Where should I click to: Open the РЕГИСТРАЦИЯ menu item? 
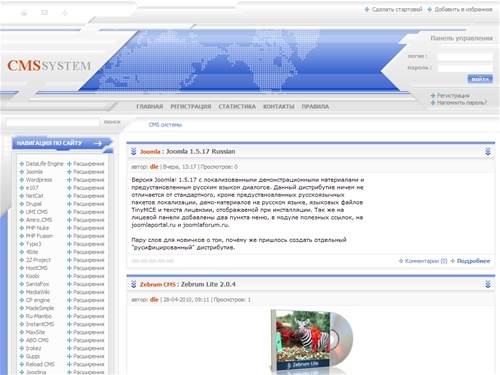pyautogui.click(x=191, y=107)
